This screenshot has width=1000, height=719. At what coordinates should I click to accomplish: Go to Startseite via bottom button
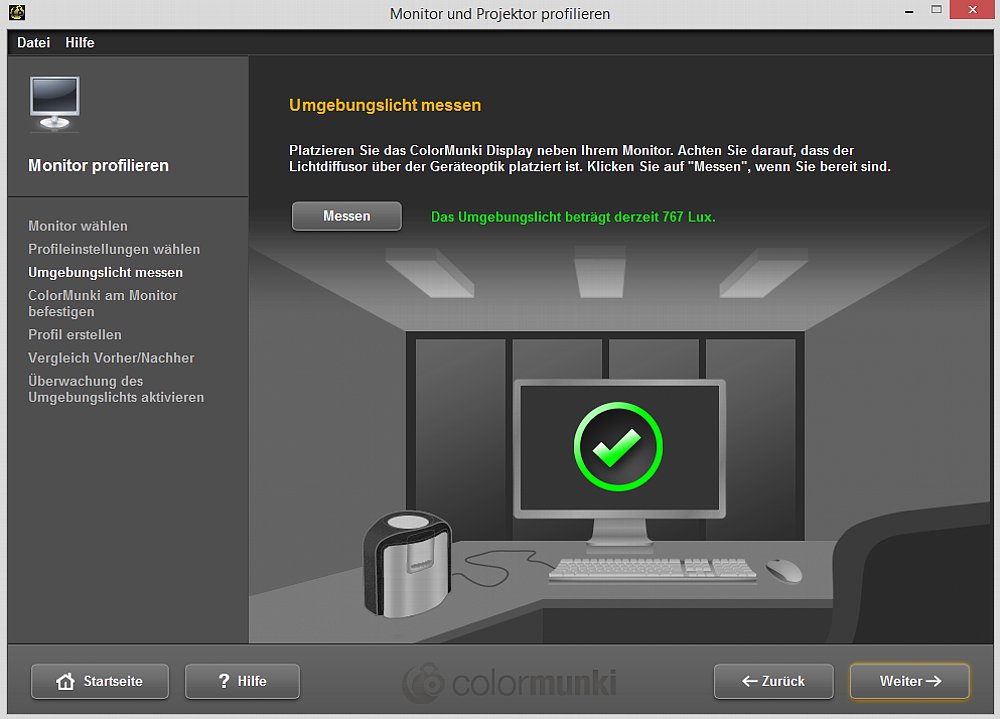point(100,681)
